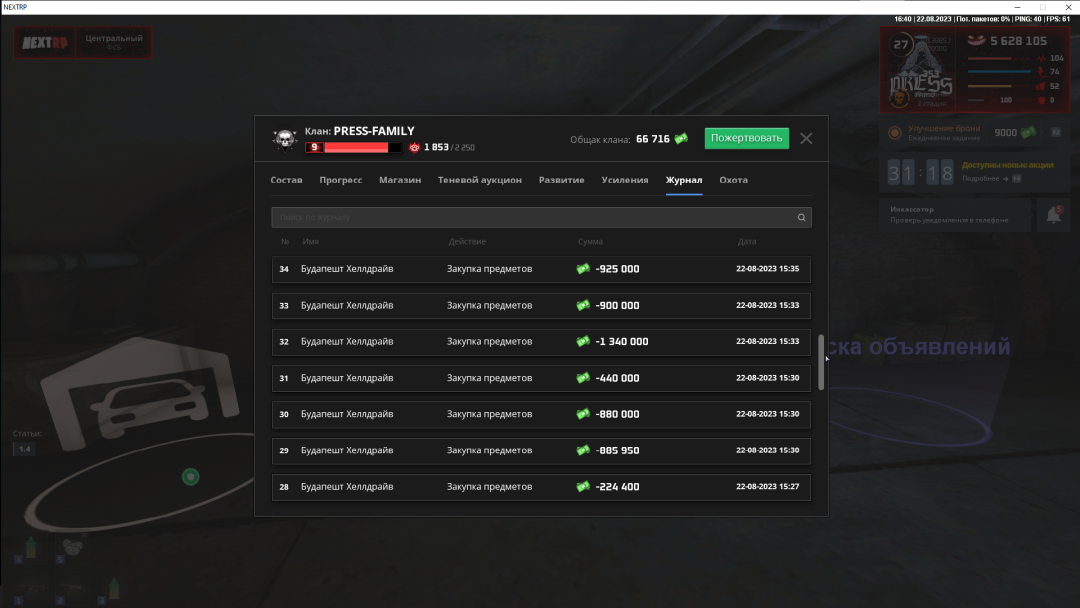The image size is (1080, 608).
Task: Click the amount -925 000
Action: (617, 269)
